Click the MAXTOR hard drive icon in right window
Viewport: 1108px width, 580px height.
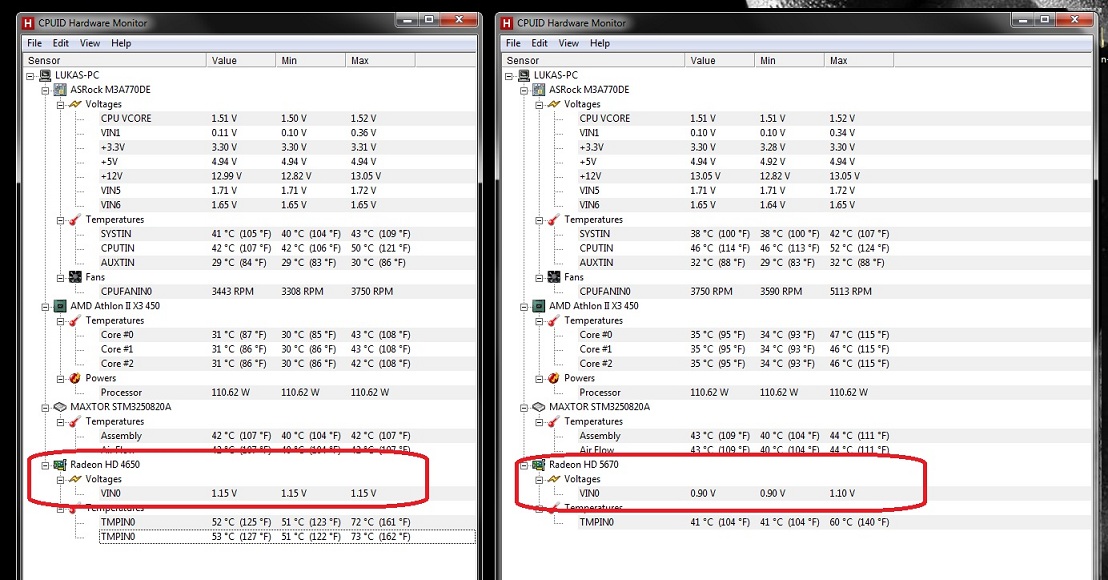(x=539, y=407)
